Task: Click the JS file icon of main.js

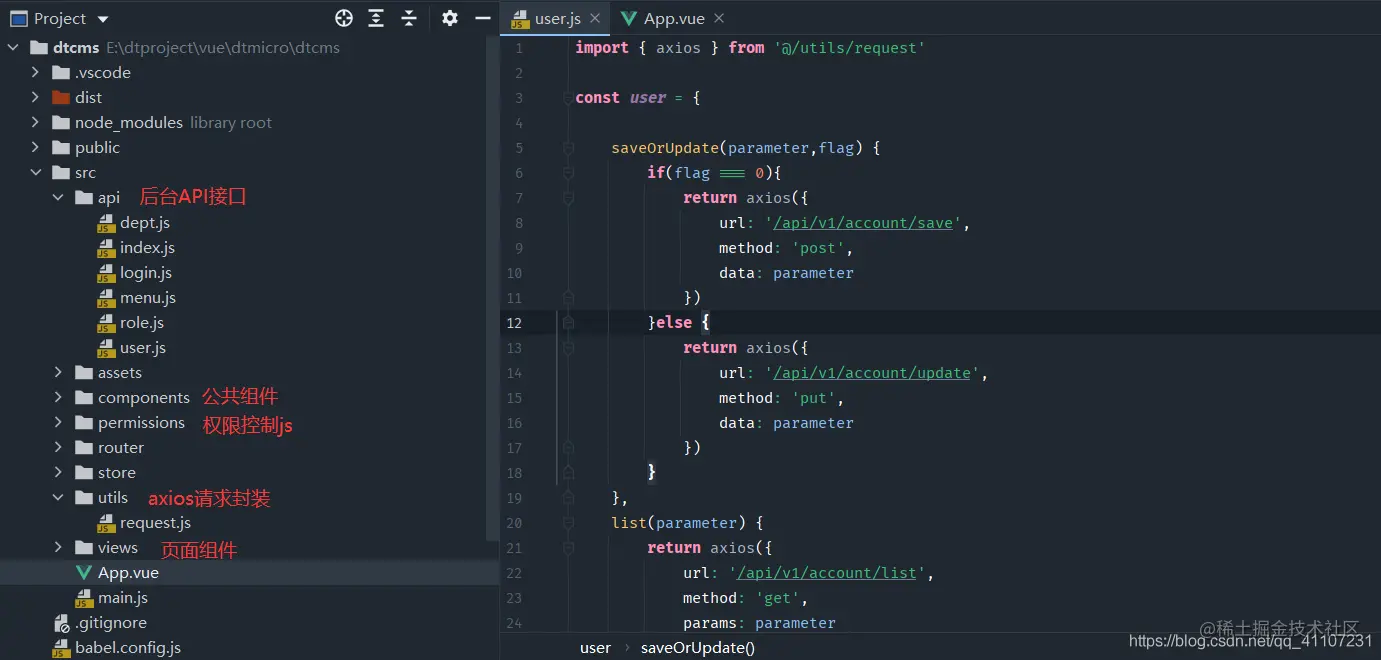Action: [85, 598]
